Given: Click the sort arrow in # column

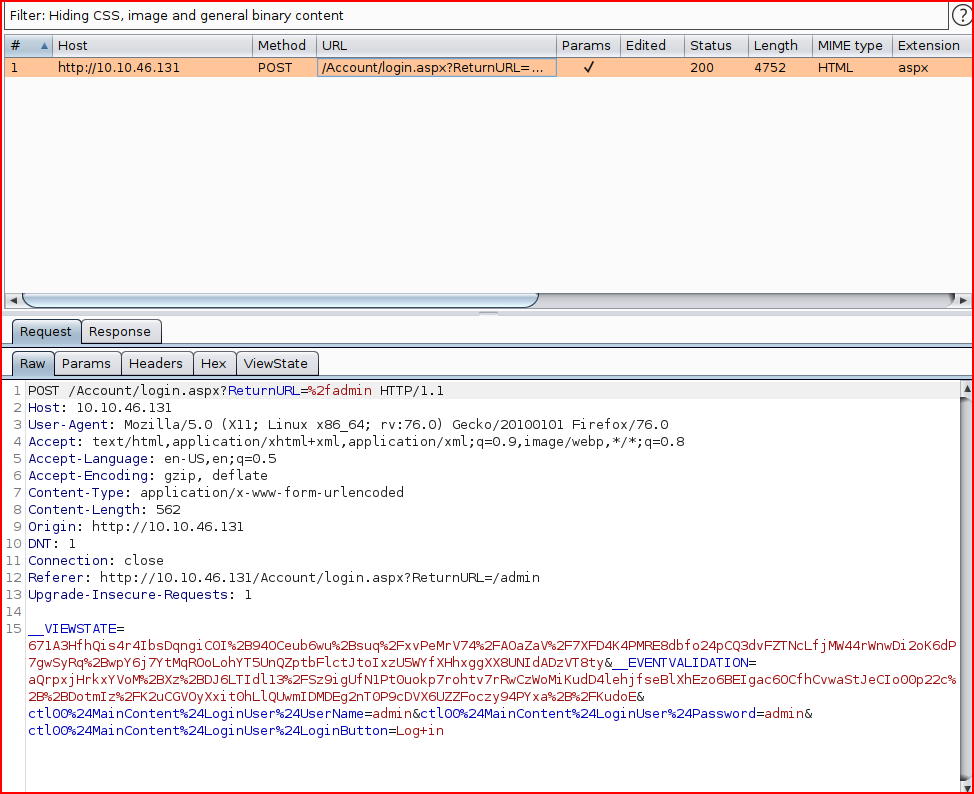Looking at the screenshot, I should tap(44, 45).
